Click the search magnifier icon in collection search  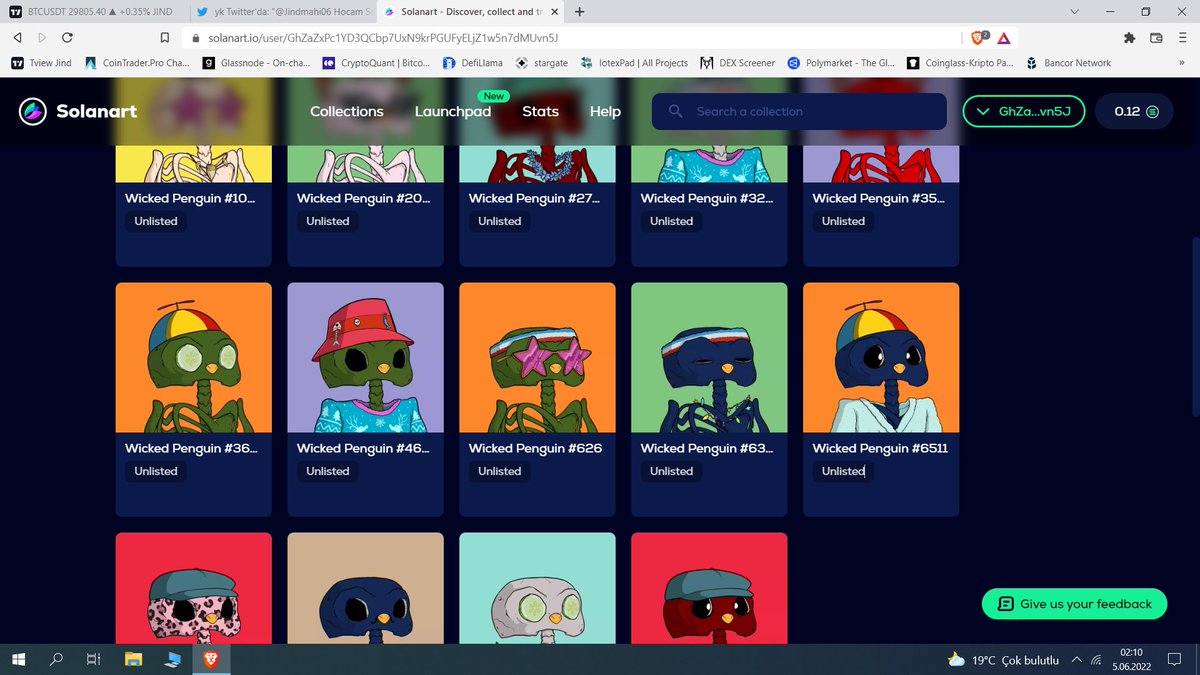[x=676, y=111]
